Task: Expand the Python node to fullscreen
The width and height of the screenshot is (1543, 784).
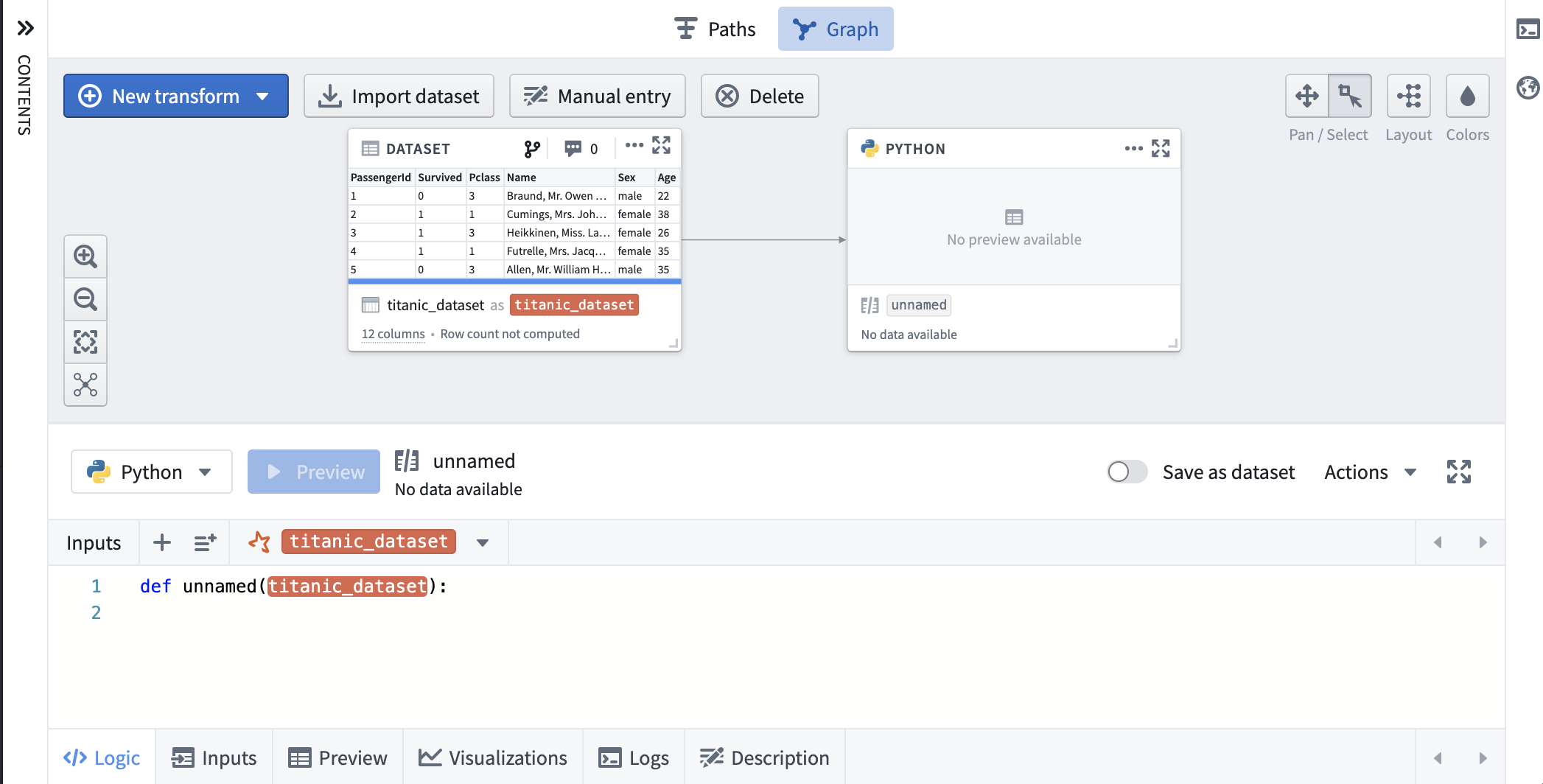Action: (1161, 149)
